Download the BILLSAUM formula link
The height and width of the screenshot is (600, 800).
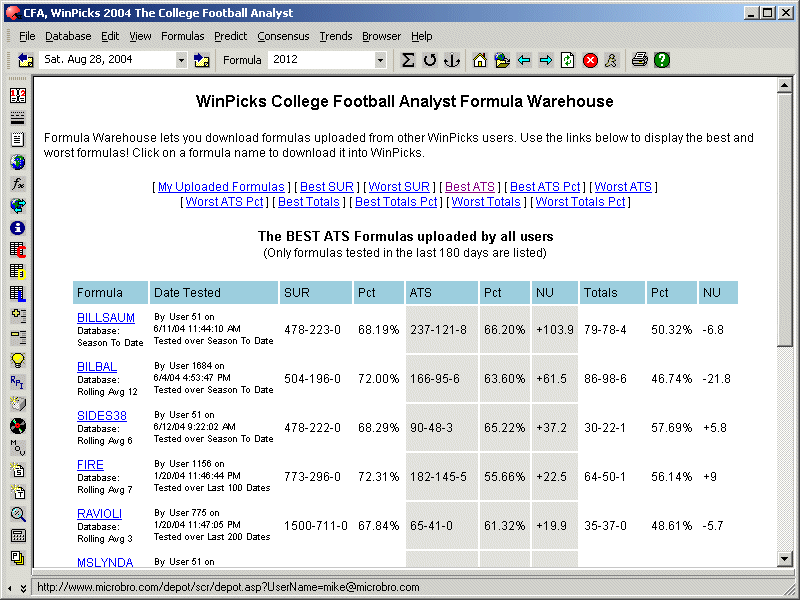tap(106, 318)
